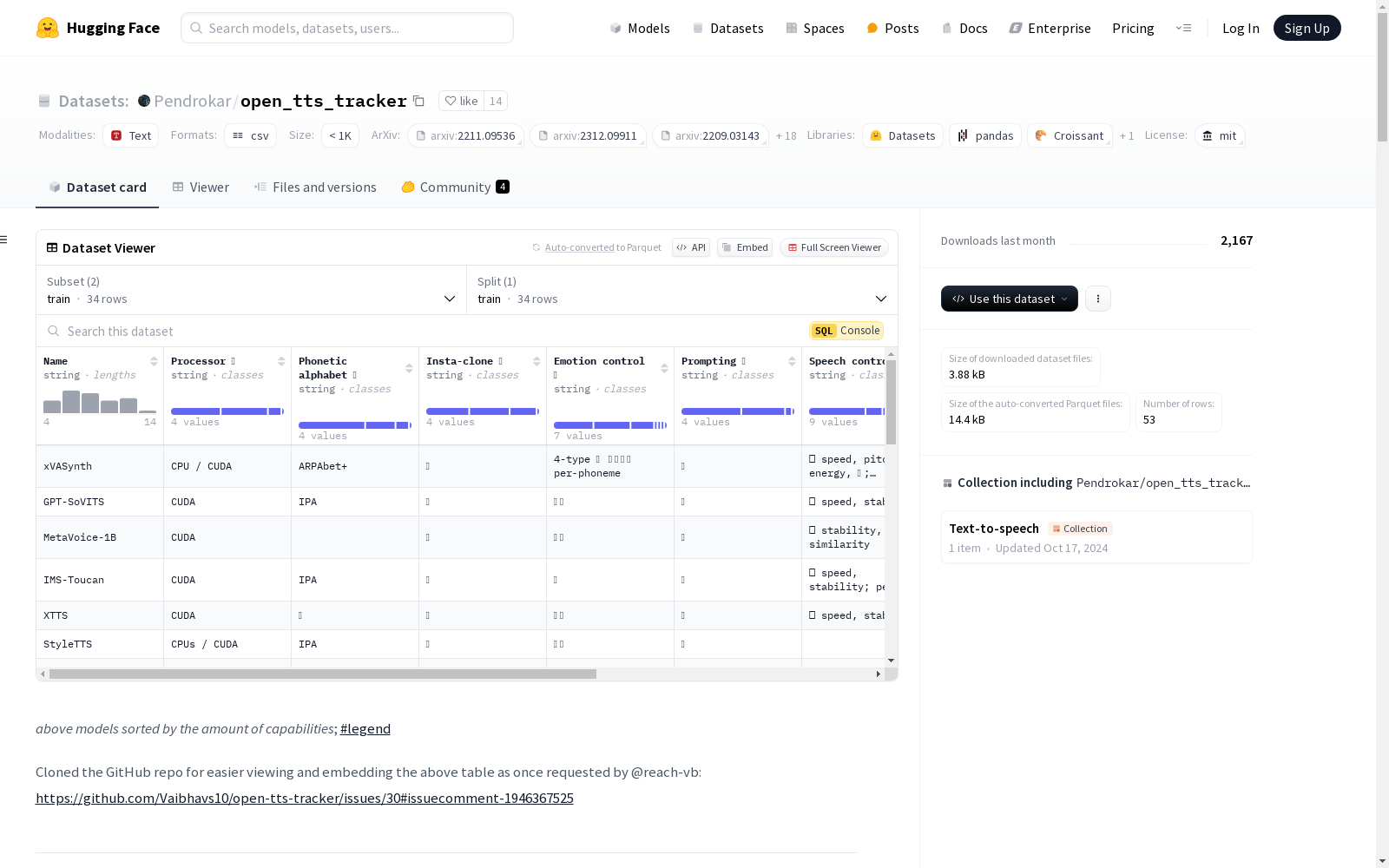Viewport: 1389px width, 868px height.
Task: Open the Hugging Face home logo
Action: point(98,28)
